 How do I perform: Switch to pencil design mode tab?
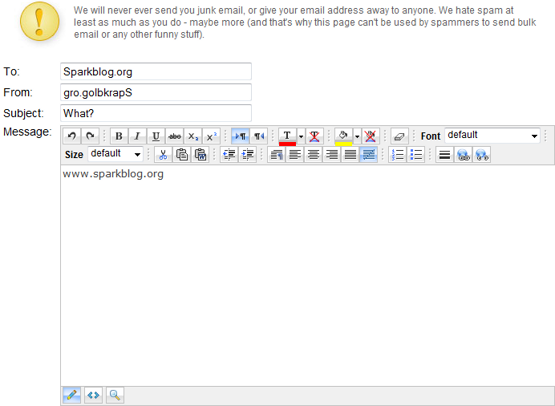71,395
